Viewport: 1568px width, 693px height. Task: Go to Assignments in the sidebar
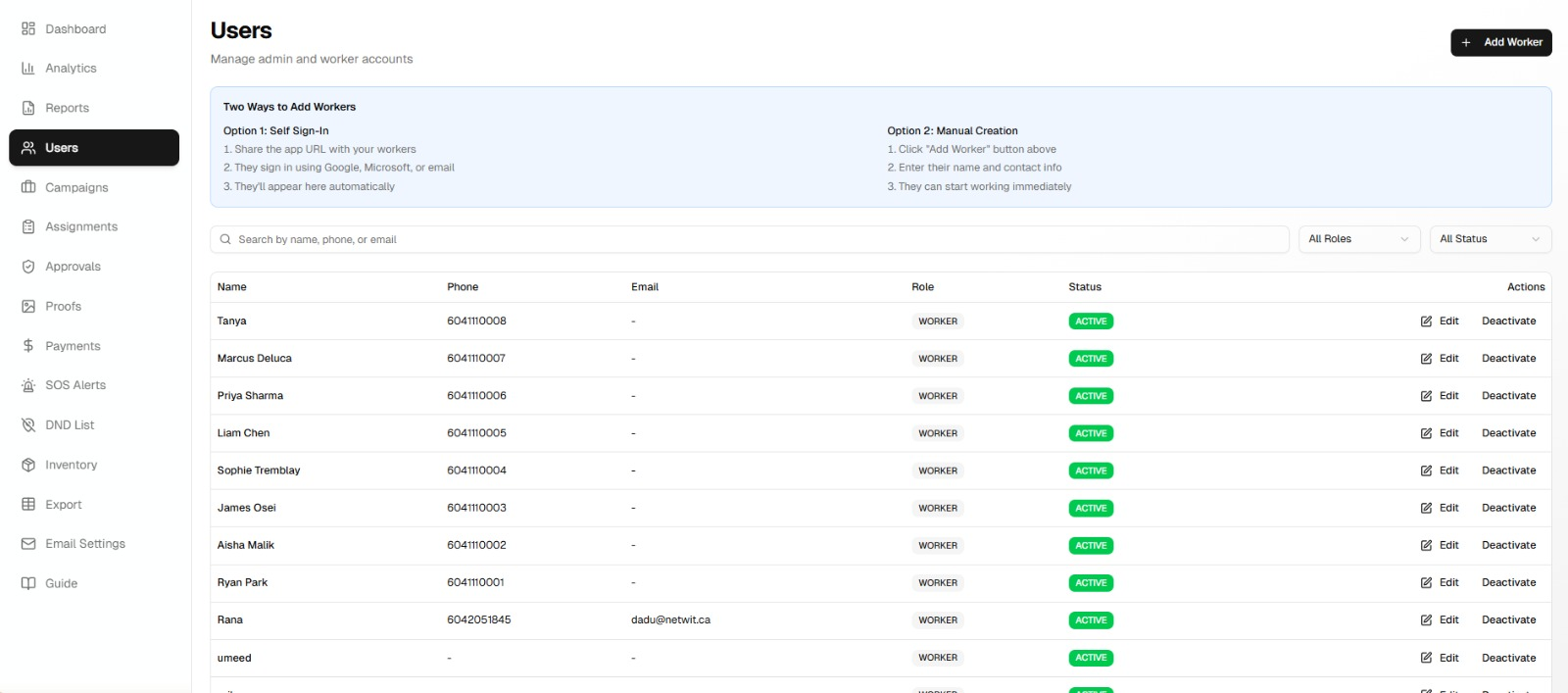coord(81,226)
